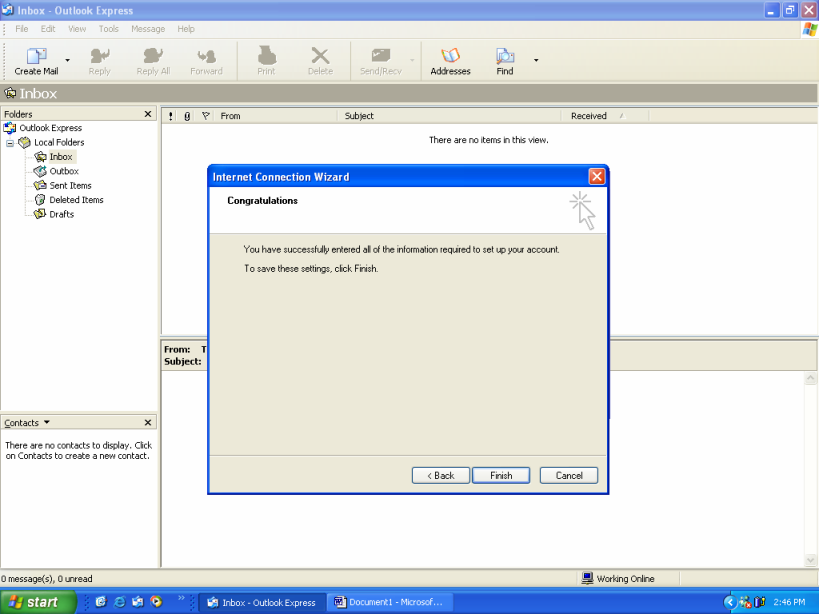Launch Outlook Express quick launch icon

(x=138, y=601)
